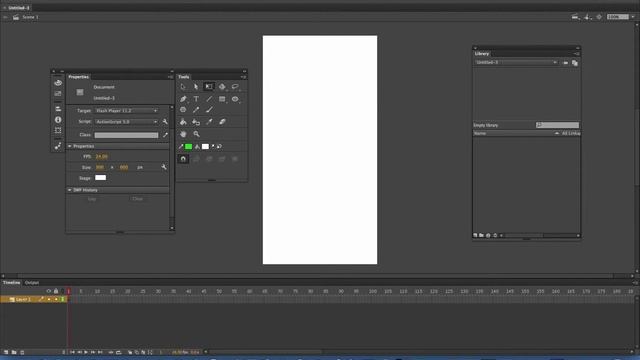Select the Zoom magnifier tool
Image resolution: width=640 pixels, height=360 pixels.
(196, 134)
